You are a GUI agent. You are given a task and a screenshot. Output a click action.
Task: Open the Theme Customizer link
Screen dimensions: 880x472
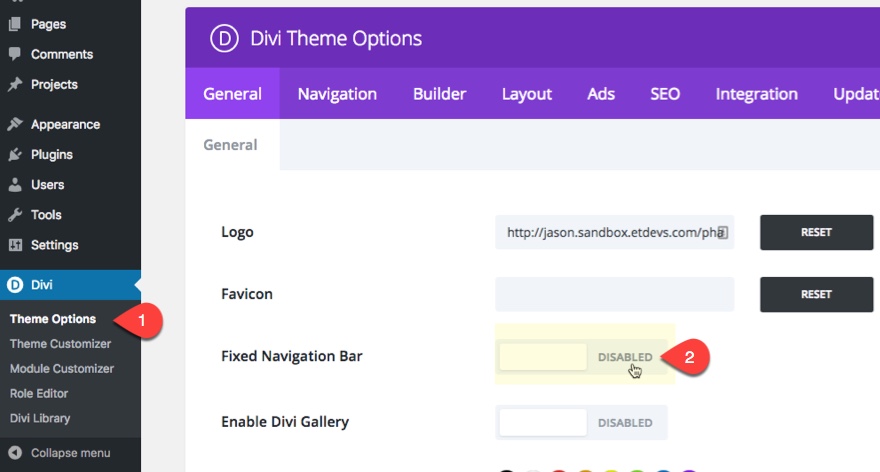[x=60, y=344]
